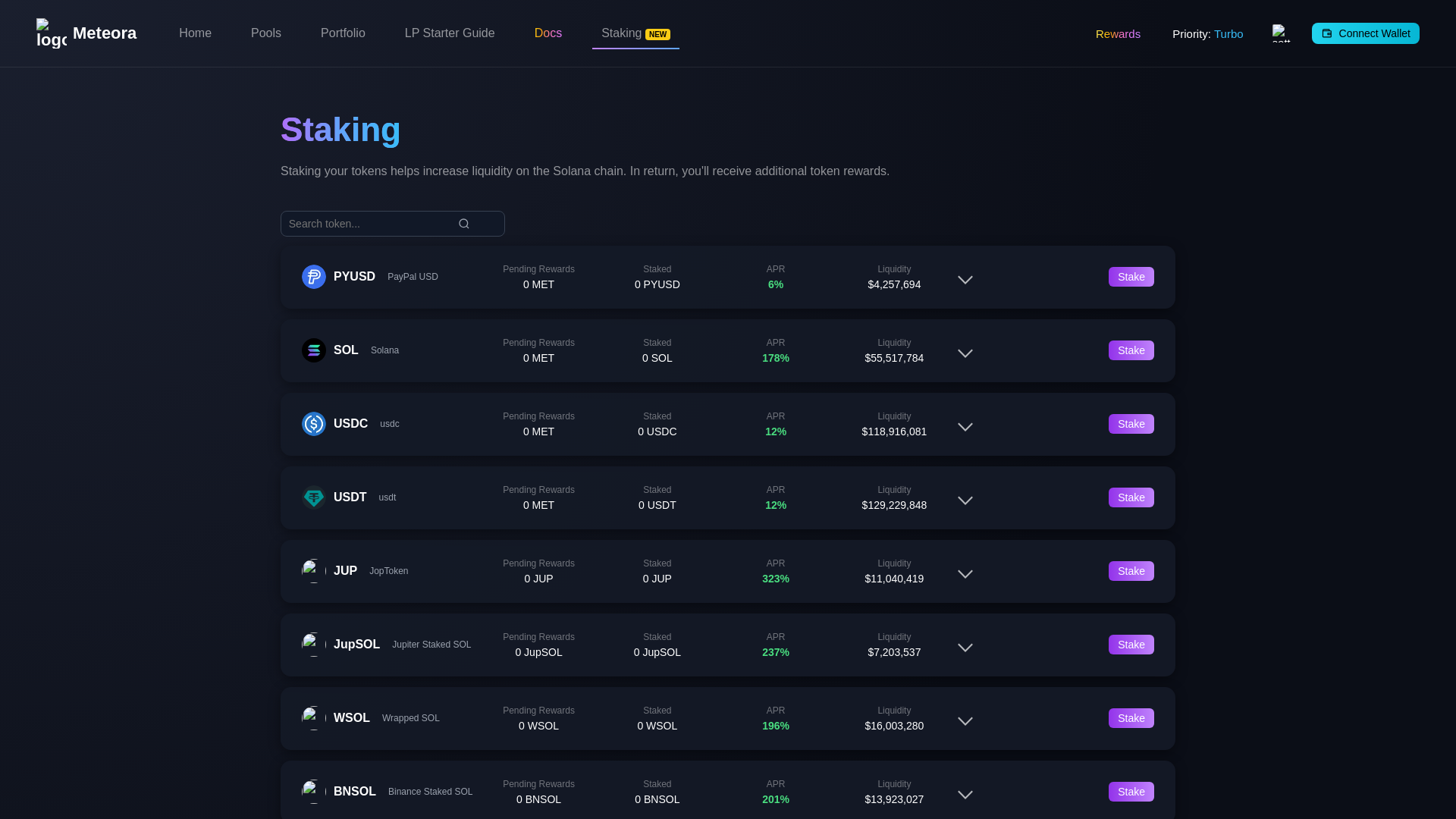Select USDC liquidity $118,916,081
The width and height of the screenshot is (1456, 819).
[x=894, y=431]
